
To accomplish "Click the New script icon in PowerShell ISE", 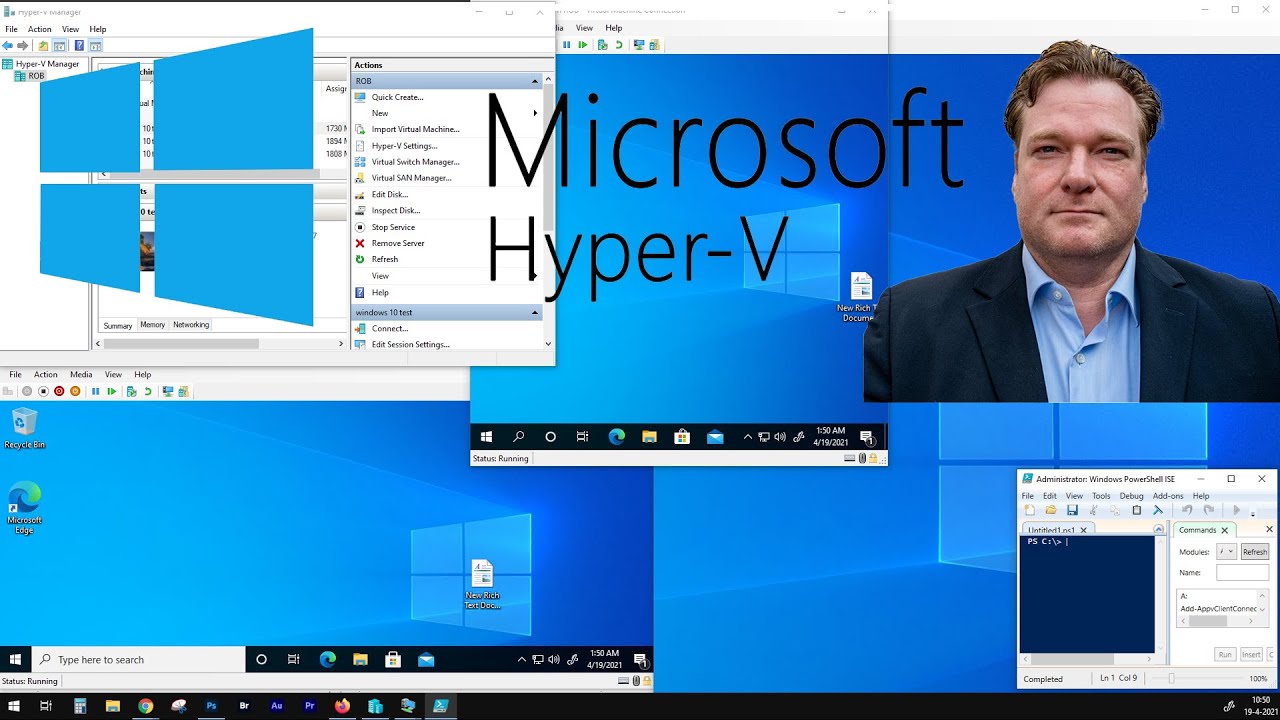I will tap(1030, 510).
